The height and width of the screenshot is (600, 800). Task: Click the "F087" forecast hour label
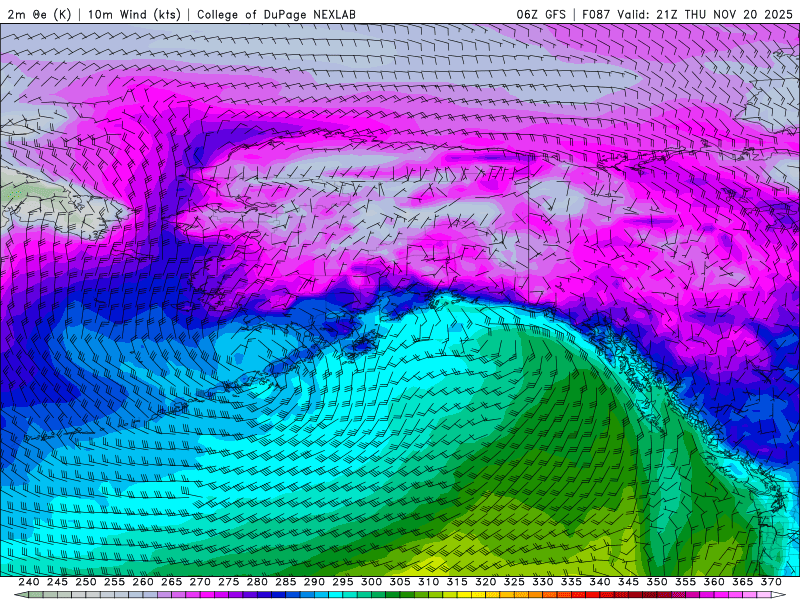tap(596, 14)
